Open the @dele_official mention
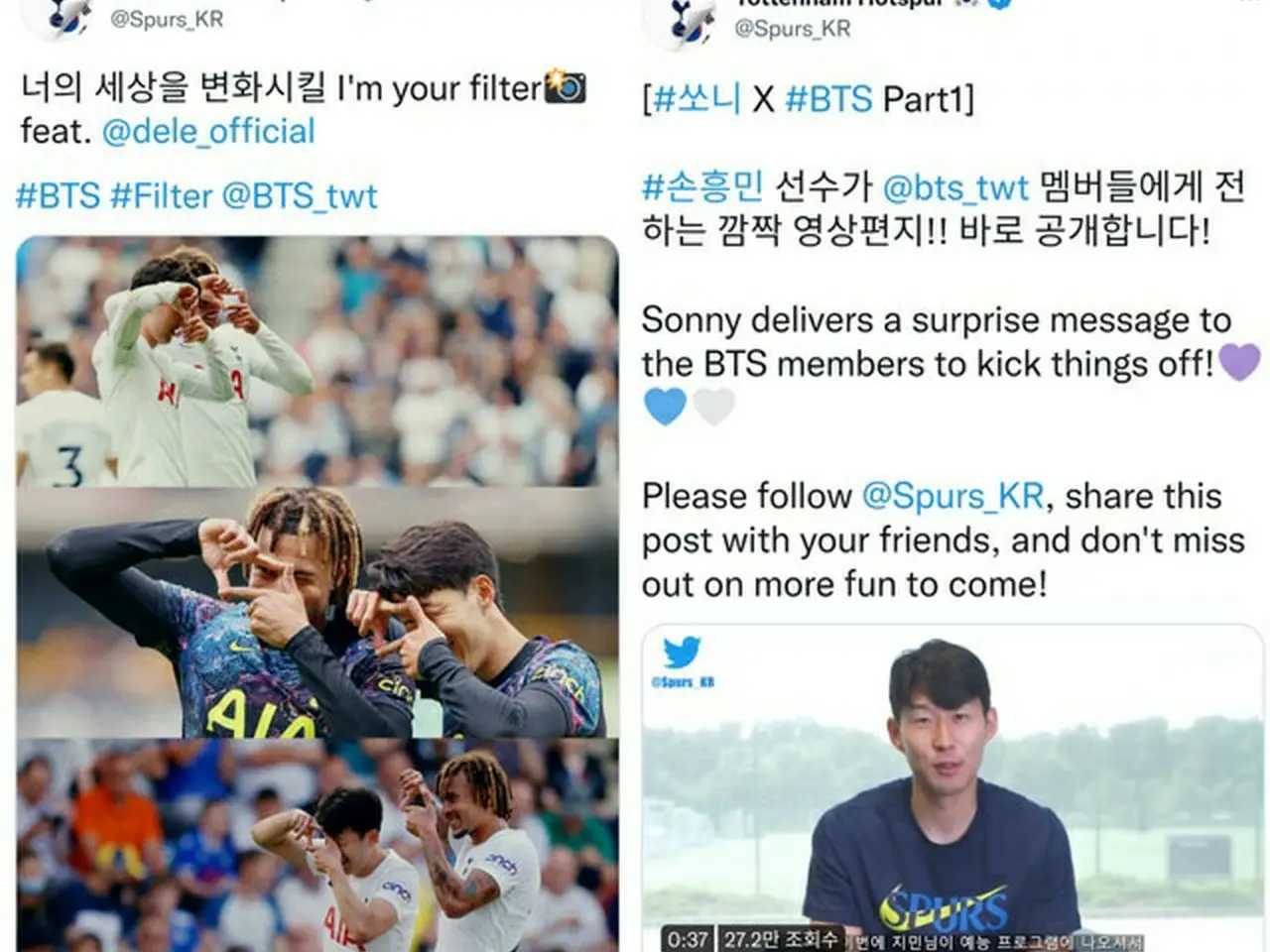Viewport: 1270px width, 952px height. click(x=208, y=131)
